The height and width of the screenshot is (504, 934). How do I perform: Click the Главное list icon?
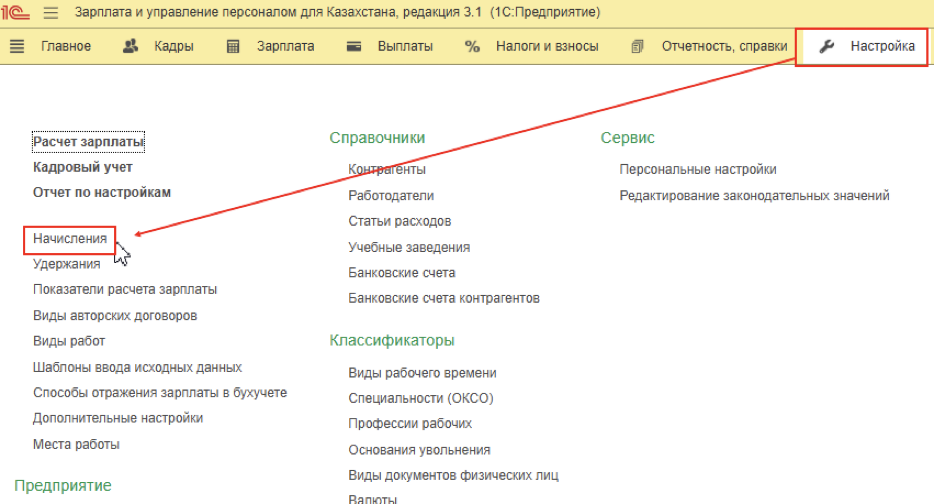tap(17, 46)
